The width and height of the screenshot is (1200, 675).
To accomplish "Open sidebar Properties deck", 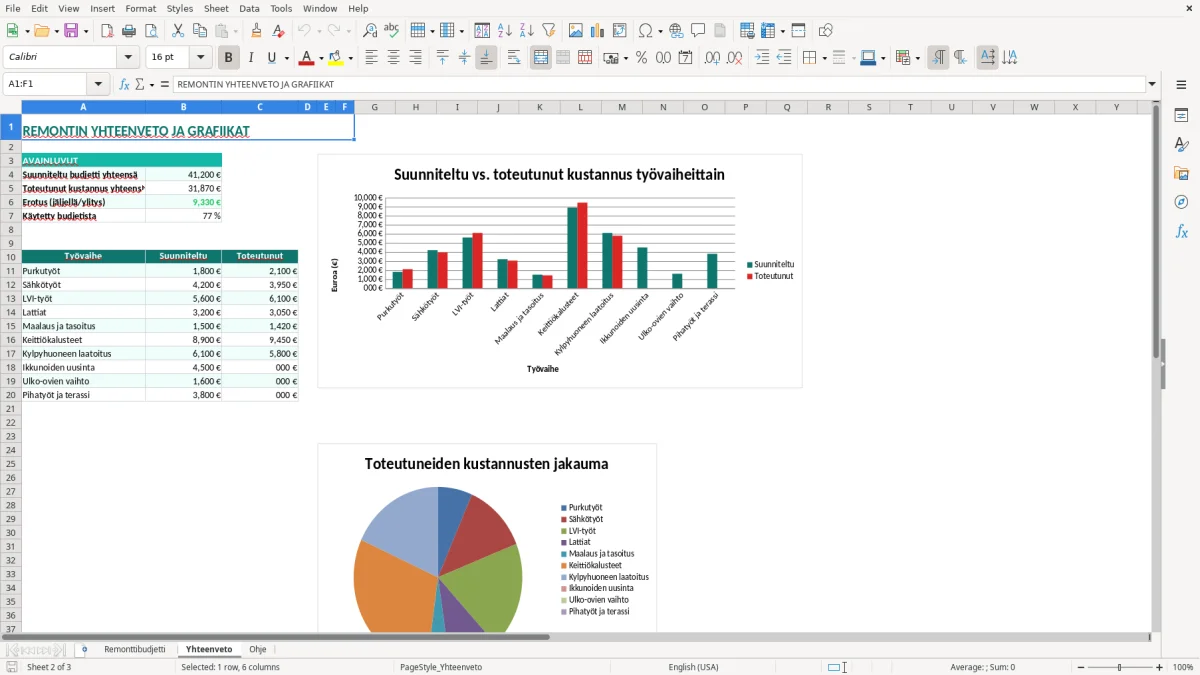I will (x=1181, y=116).
